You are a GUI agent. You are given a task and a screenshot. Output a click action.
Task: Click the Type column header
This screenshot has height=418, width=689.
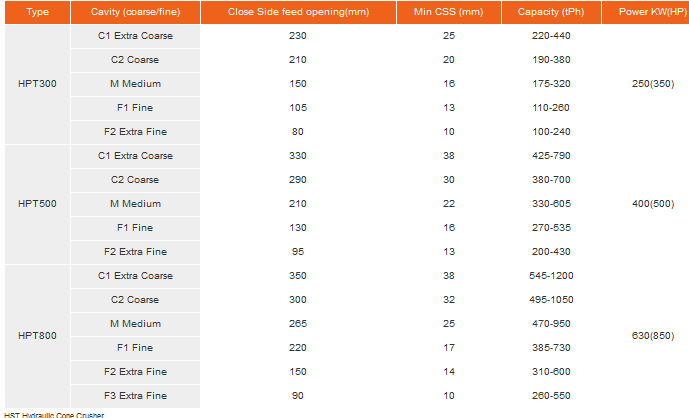point(37,12)
